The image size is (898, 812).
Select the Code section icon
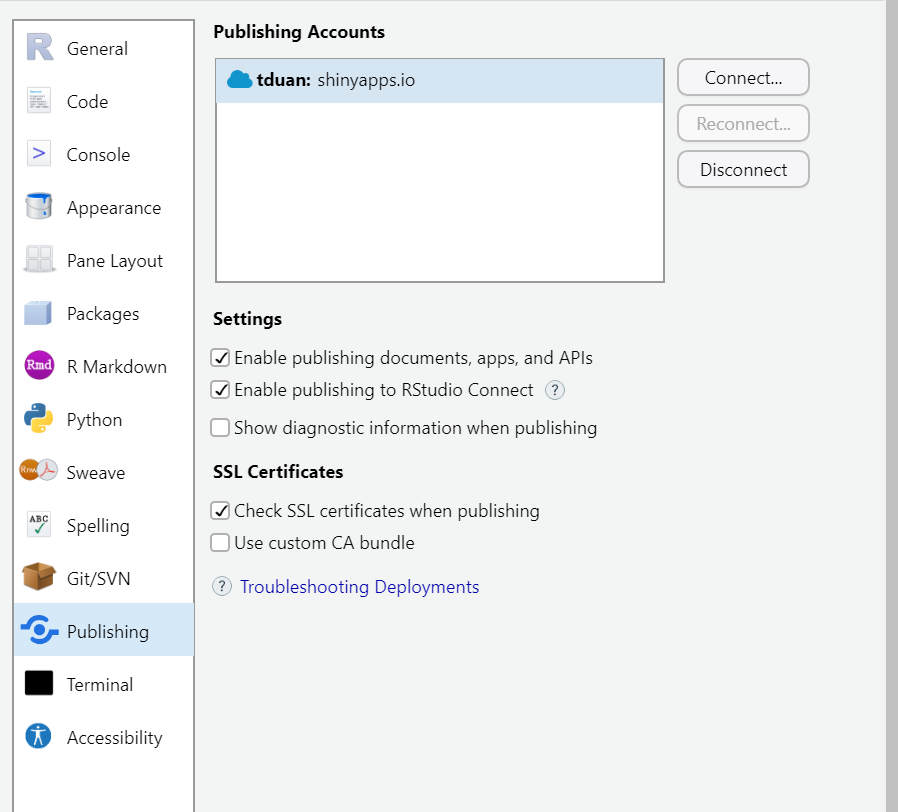pyautogui.click(x=39, y=101)
